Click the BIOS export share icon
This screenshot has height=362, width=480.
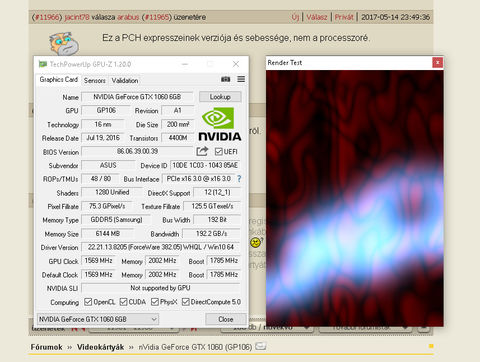coord(202,151)
